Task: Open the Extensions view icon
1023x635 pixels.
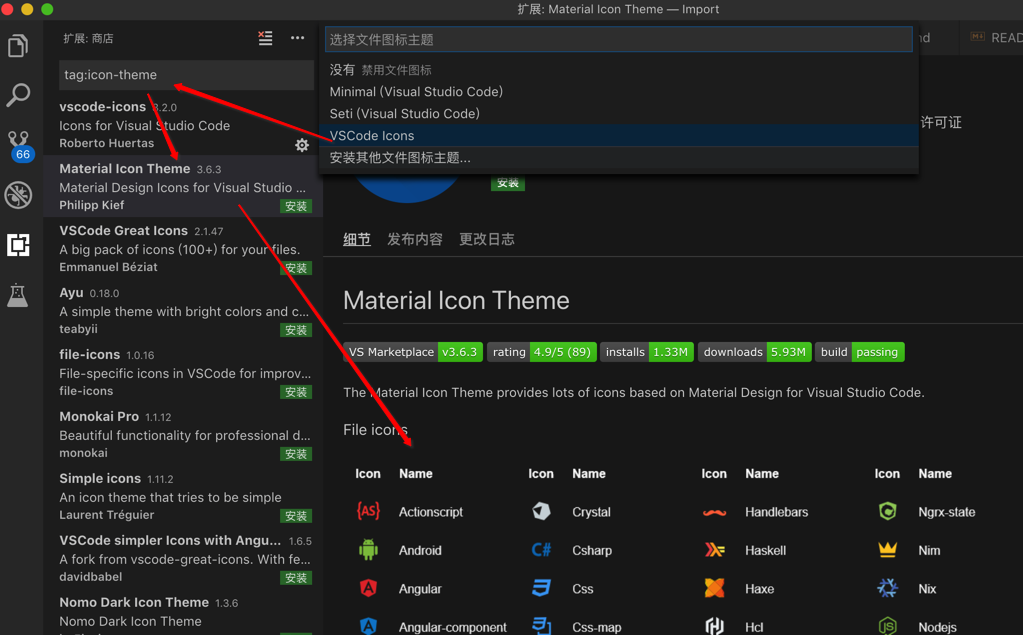Action: (x=18, y=245)
